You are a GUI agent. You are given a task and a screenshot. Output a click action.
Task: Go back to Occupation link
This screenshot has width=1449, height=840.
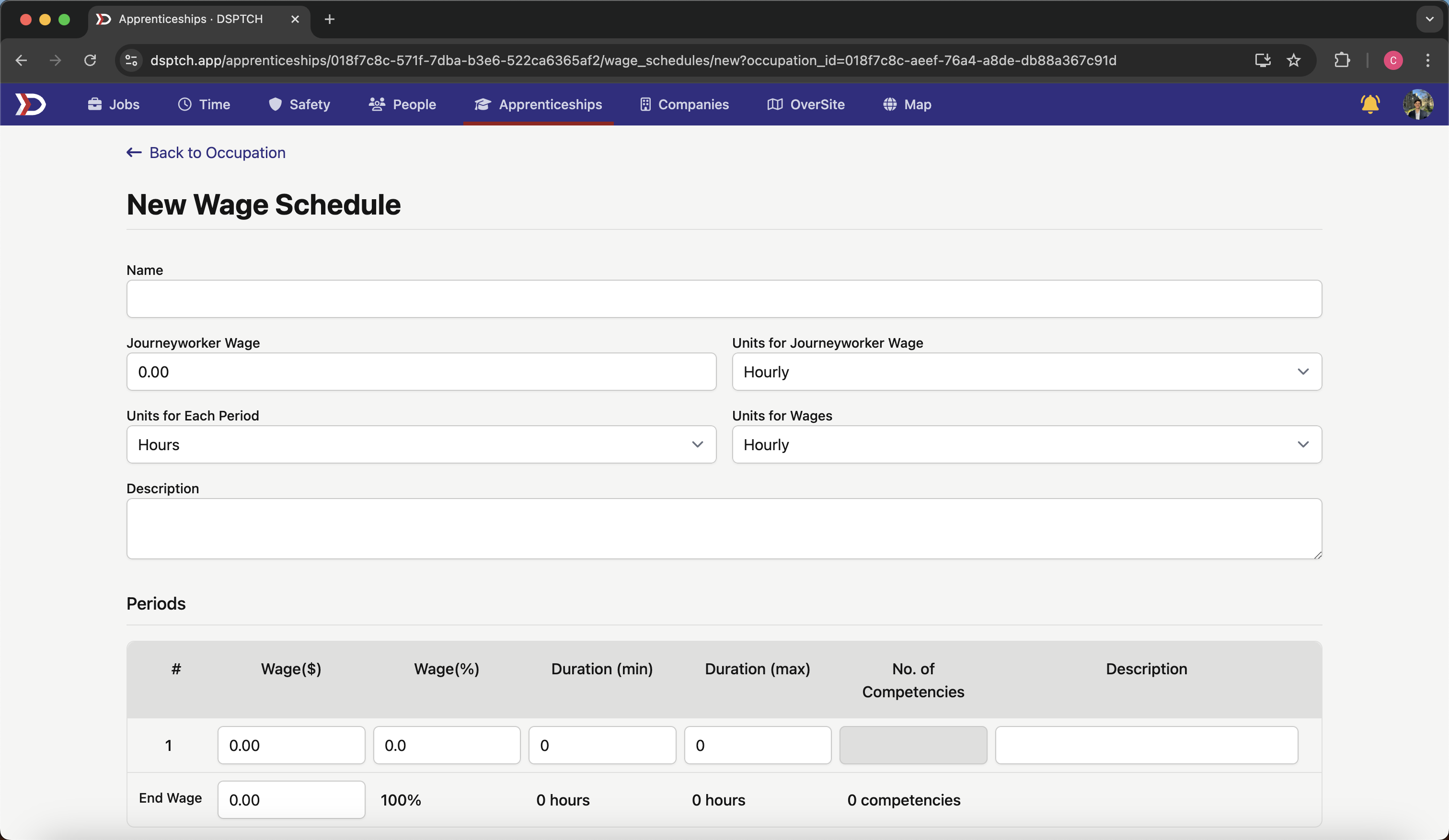tap(206, 153)
